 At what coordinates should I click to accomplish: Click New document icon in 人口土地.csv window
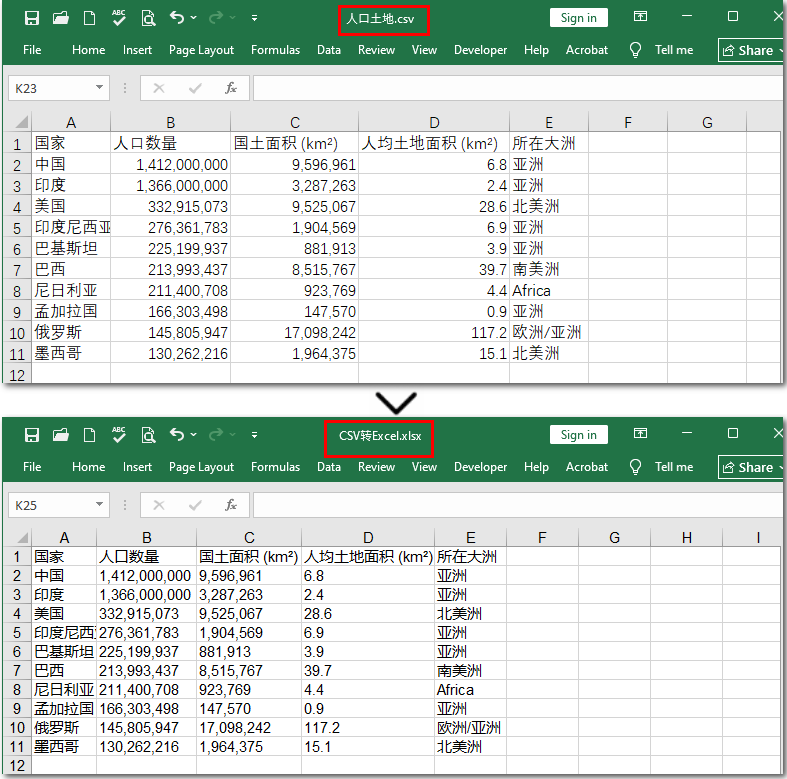(90, 18)
